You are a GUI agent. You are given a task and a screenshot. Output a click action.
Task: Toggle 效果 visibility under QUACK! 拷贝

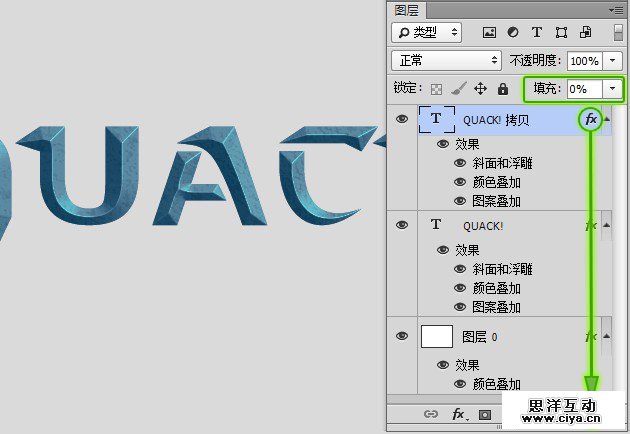tap(443, 144)
